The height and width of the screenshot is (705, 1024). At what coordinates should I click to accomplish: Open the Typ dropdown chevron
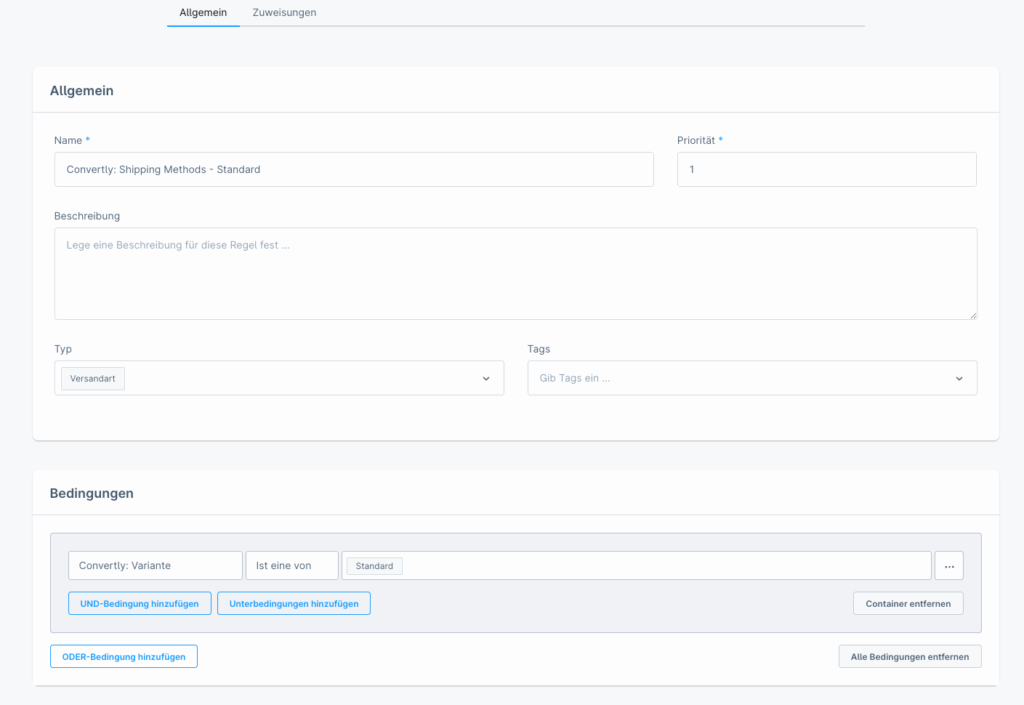tap(486, 379)
